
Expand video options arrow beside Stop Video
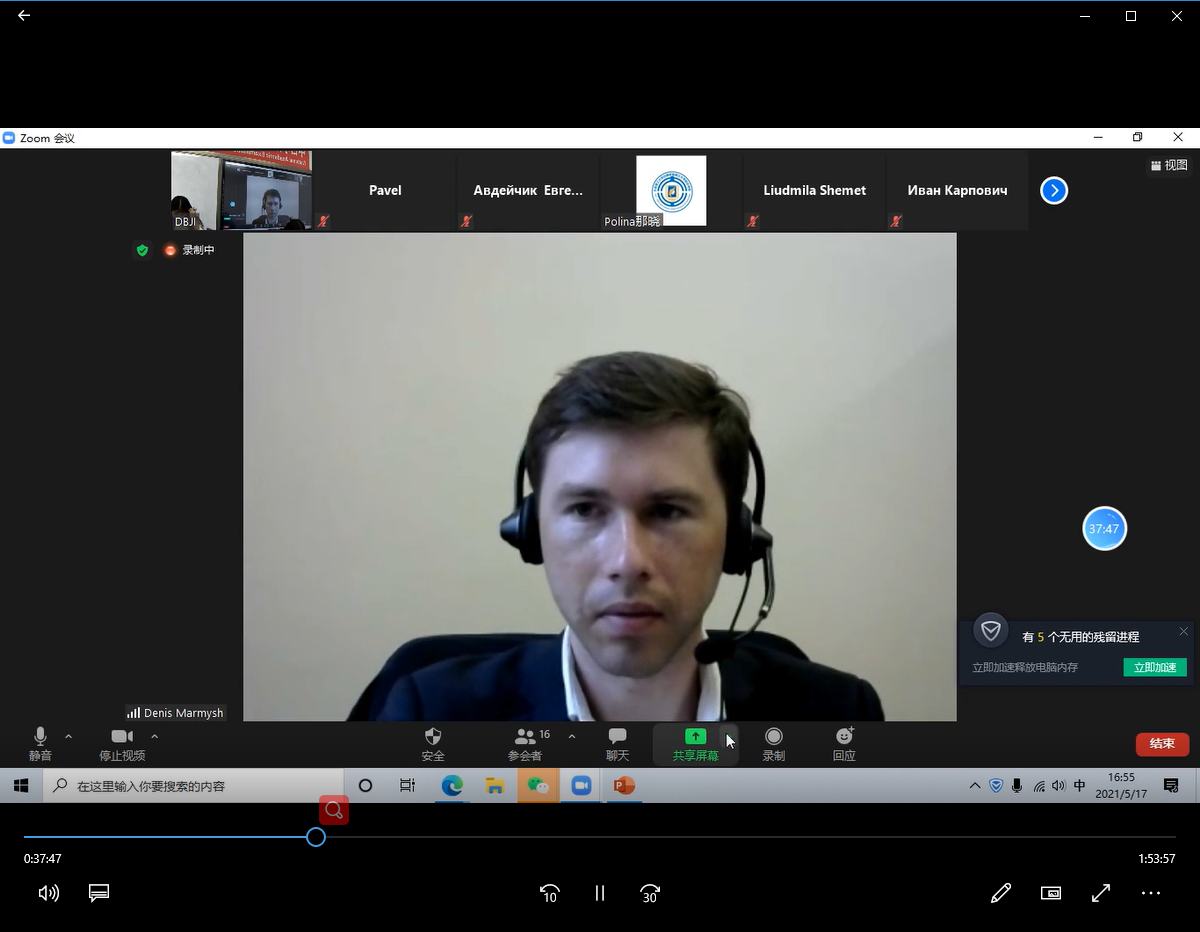[x=154, y=736]
